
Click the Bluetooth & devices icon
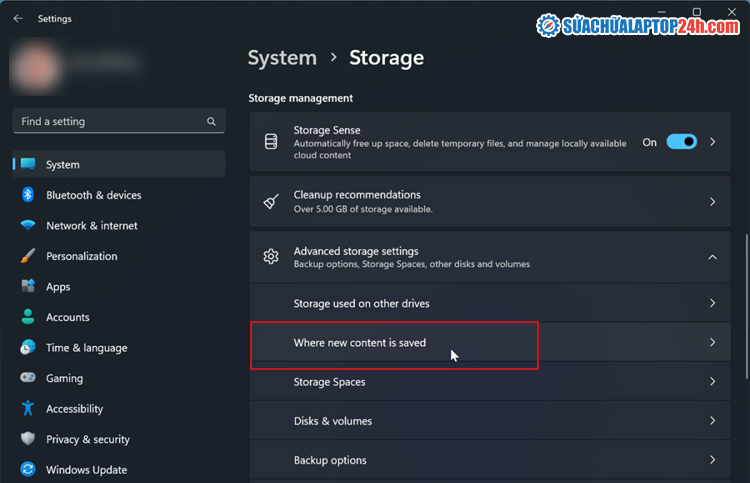(x=28, y=195)
